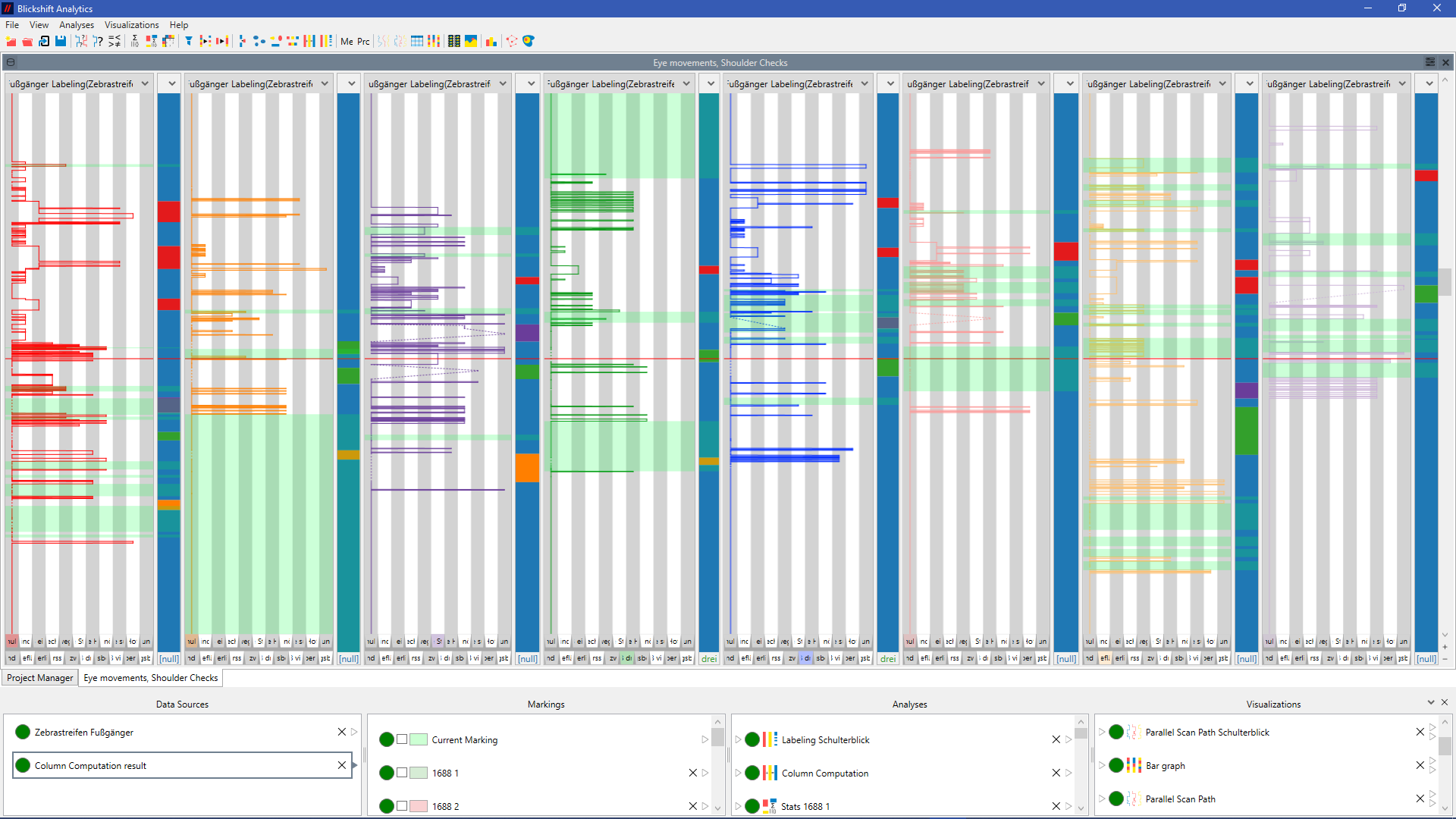Select the Column Computation result data source

[x=183, y=765]
